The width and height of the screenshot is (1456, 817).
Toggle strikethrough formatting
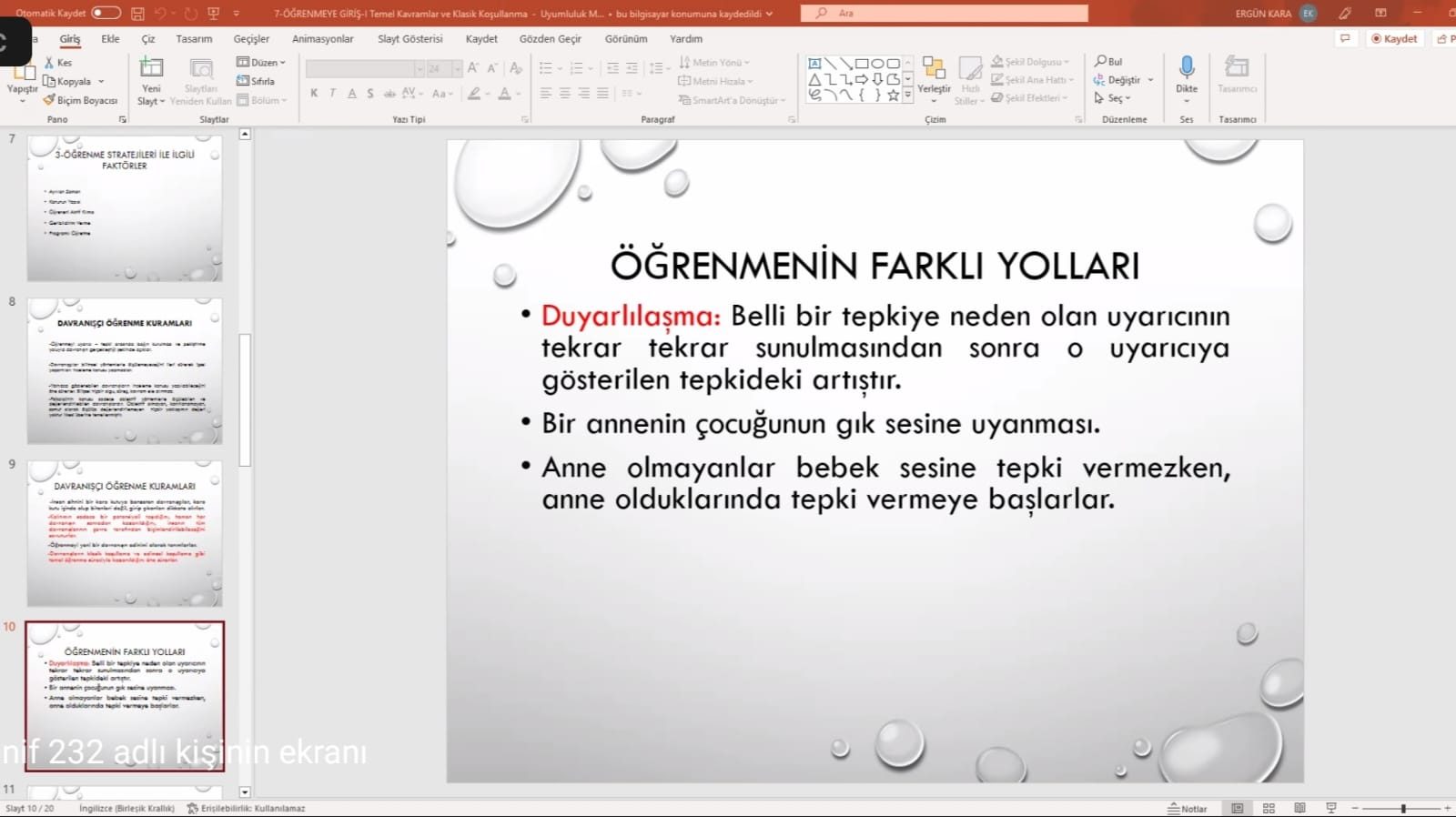click(x=389, y=93)
